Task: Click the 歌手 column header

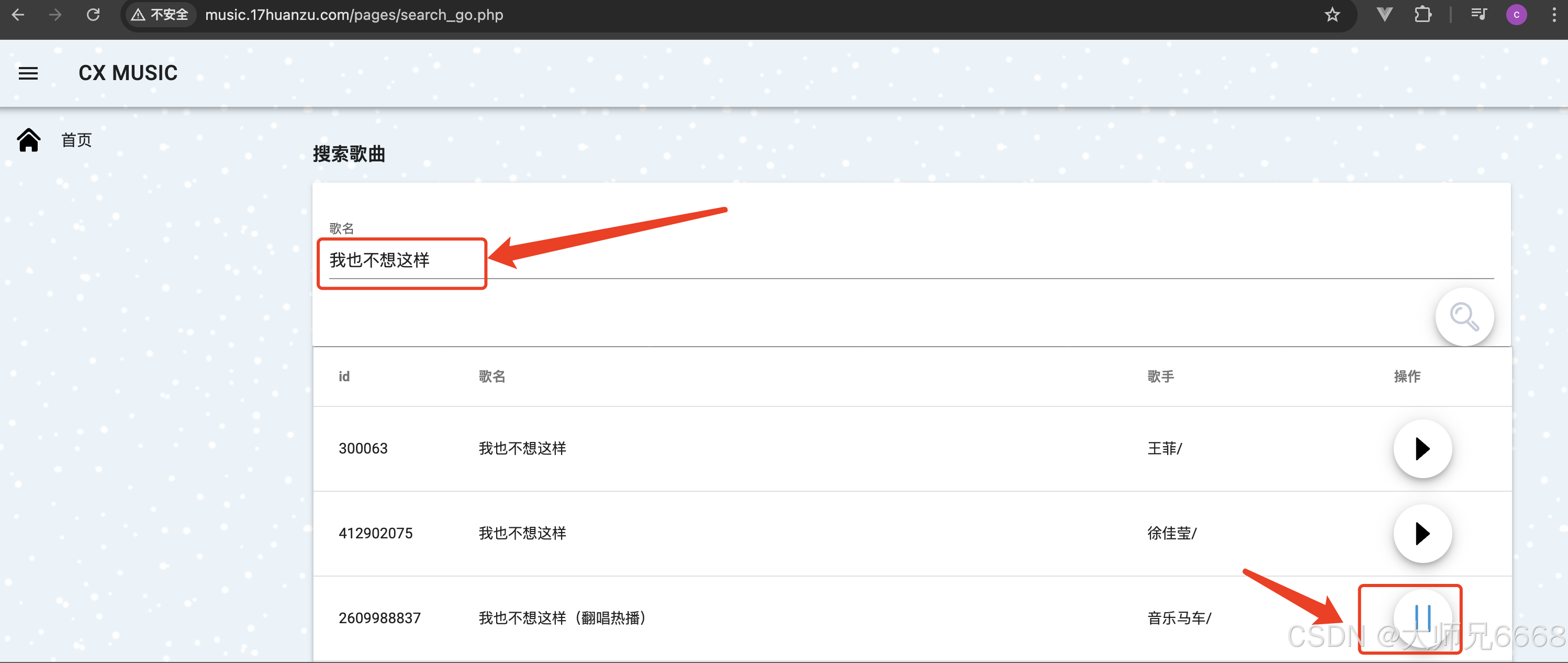Action: (x=1160, y=376)
